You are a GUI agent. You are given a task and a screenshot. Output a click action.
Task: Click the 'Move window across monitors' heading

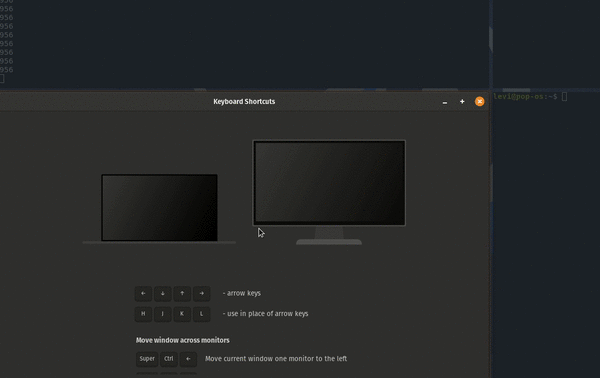183,340
